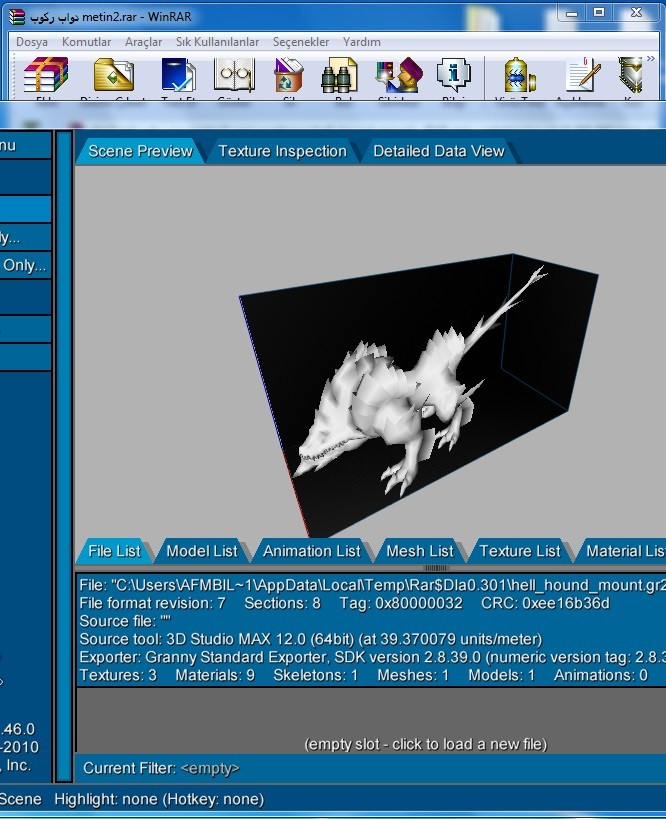Maximize the WinRAR window
The height and width of the screenshot is (819, 666).
(599, 13)
